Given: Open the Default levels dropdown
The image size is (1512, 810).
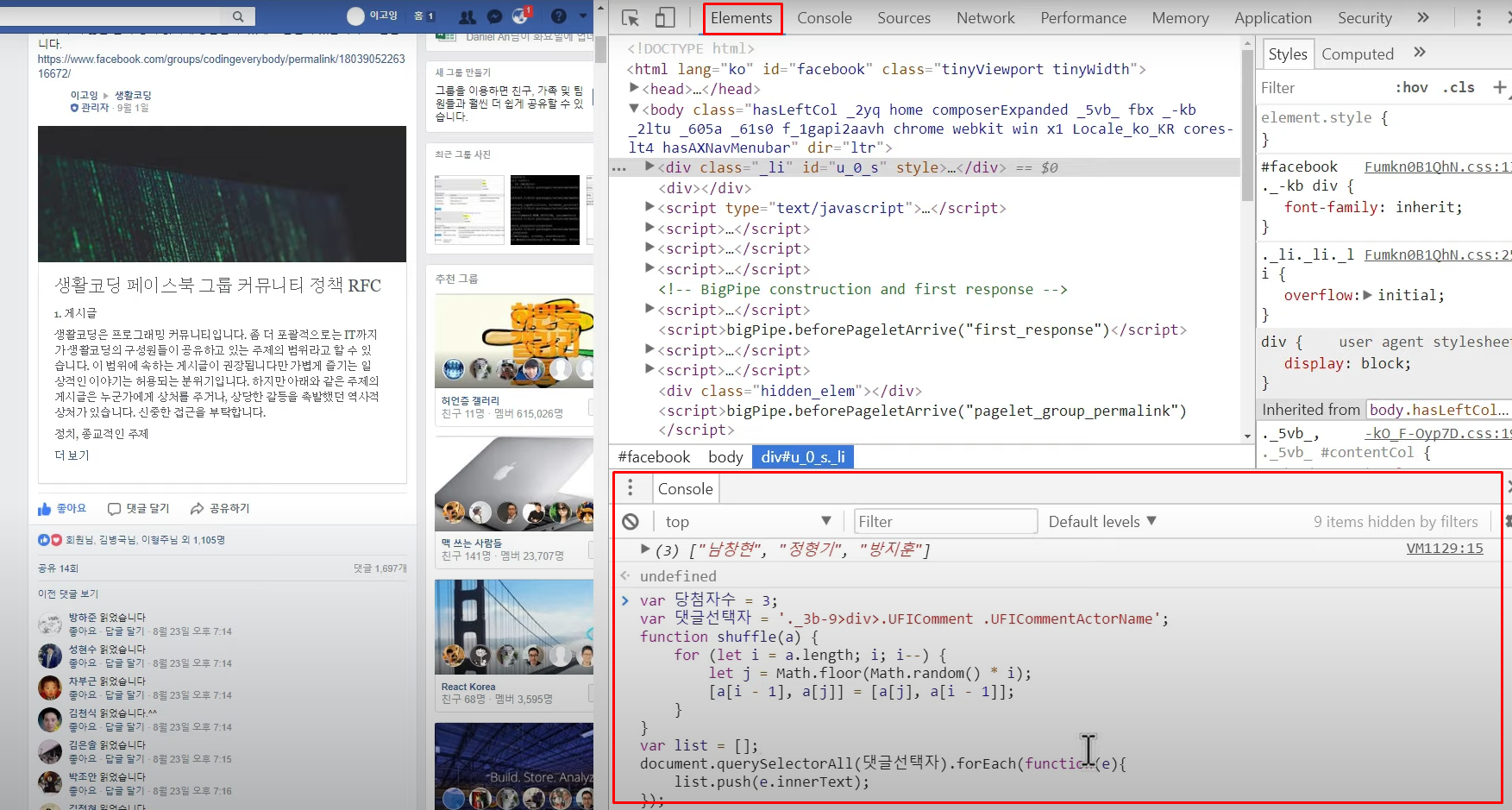Looking at the screenshot, I should (x=1102, y=522).
